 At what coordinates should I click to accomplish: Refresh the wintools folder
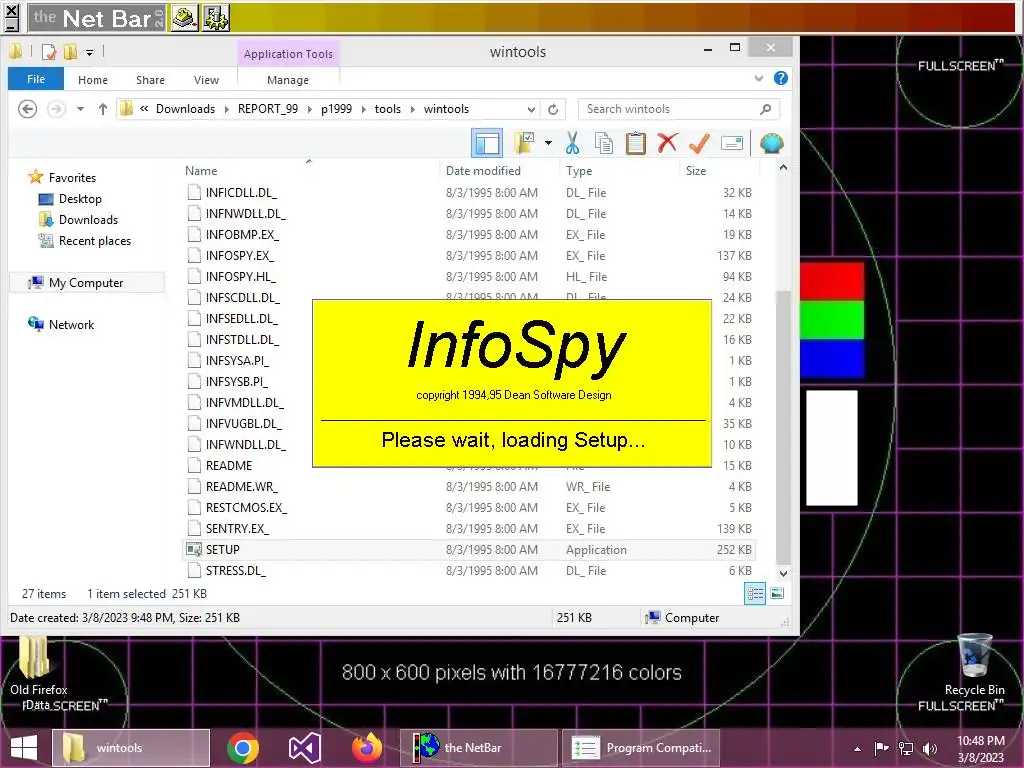tap(553, 109)
